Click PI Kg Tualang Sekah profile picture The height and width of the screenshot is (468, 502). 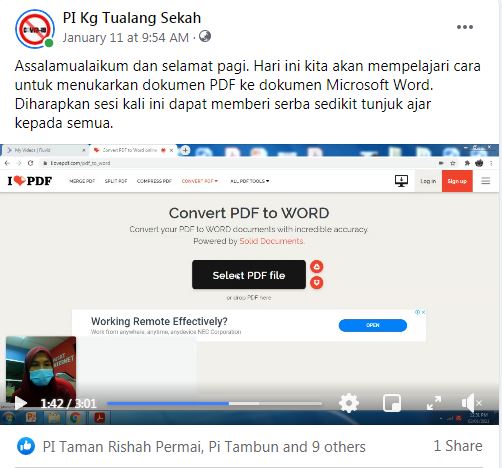[35, 29]
